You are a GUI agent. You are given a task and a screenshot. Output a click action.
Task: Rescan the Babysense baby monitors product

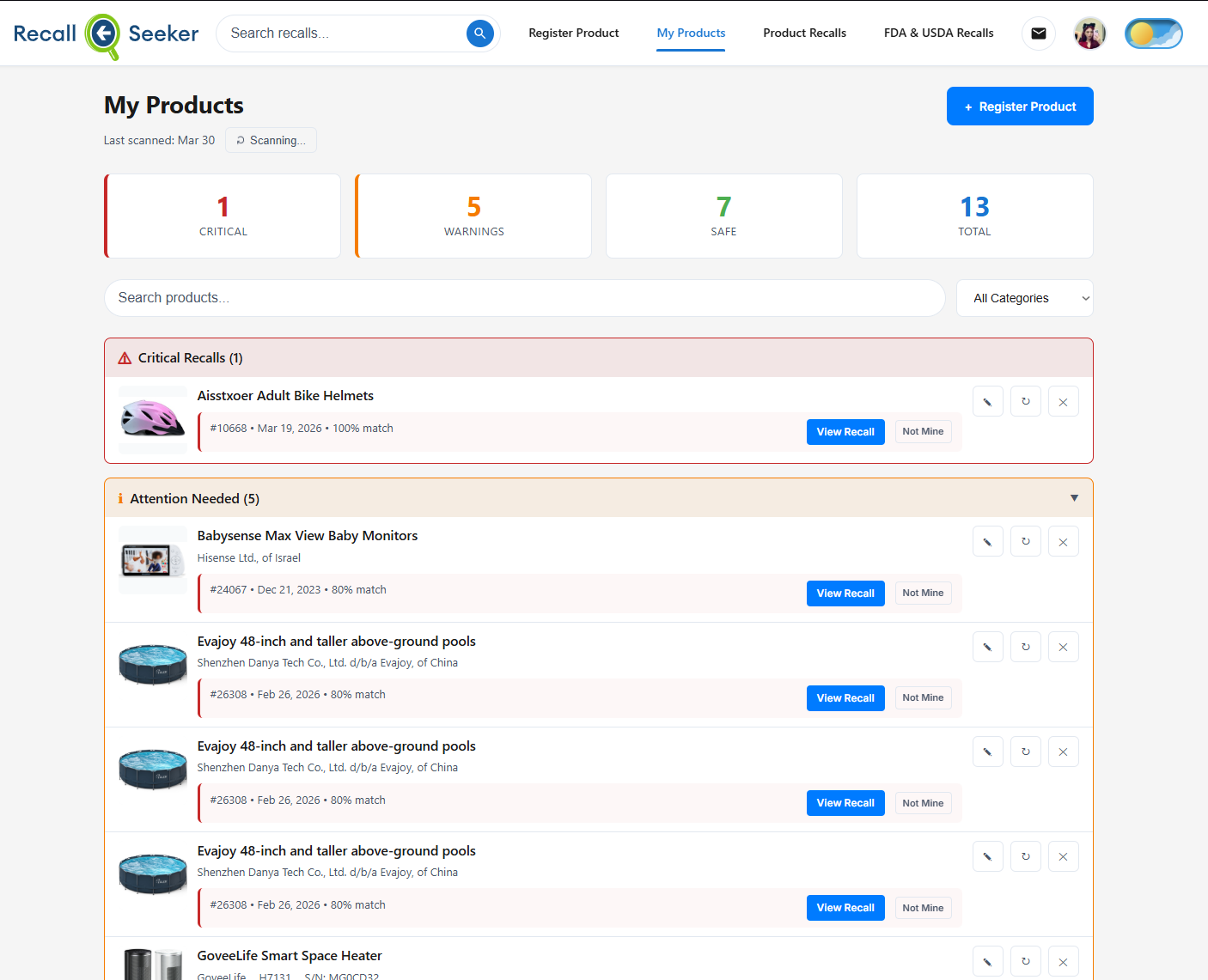pyautogui.click(x=1025, y=540)
